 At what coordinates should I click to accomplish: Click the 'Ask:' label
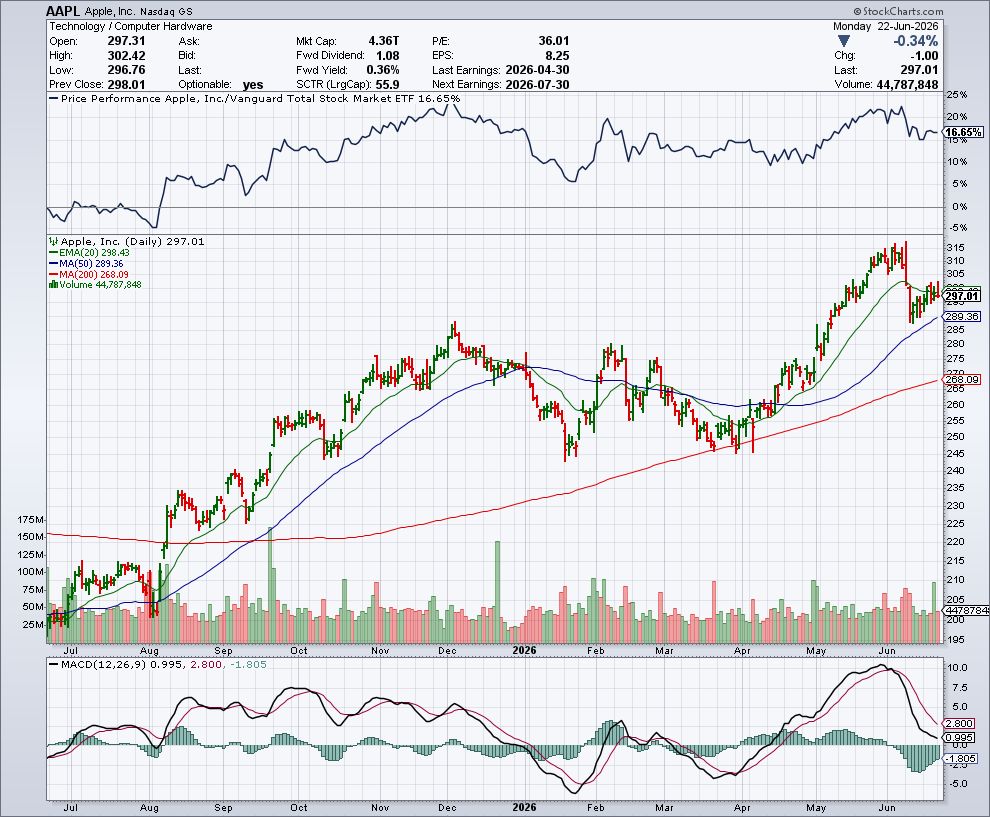(189, 41)
